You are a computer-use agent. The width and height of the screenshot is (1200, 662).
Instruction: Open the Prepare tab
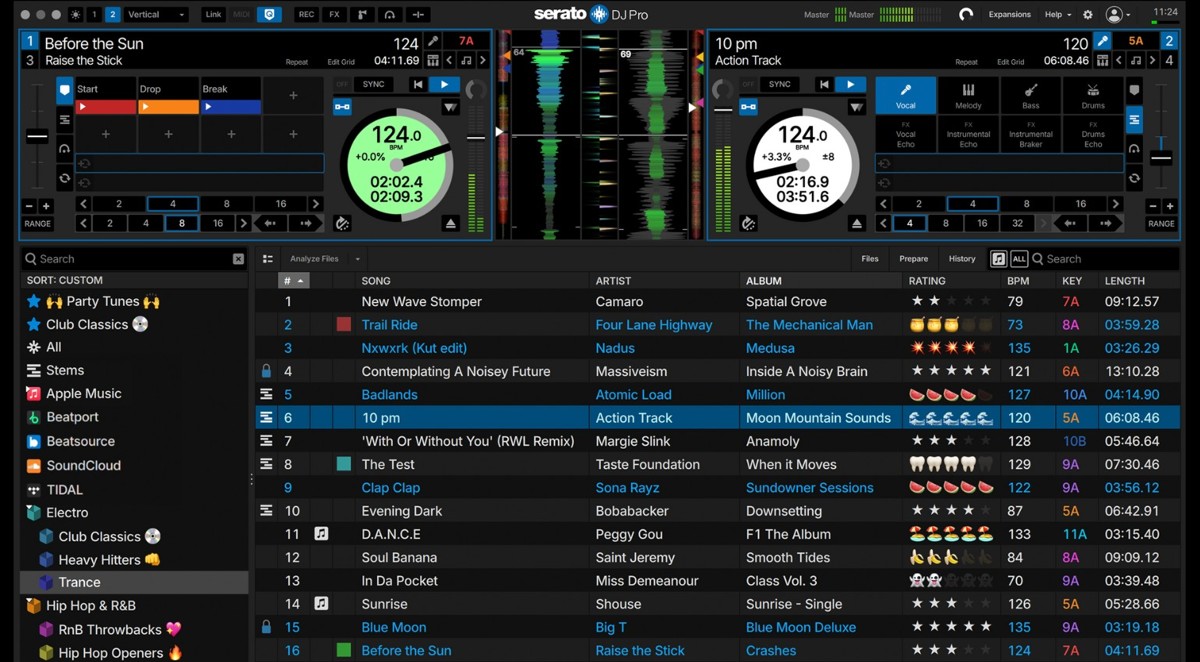click(913, 259)
